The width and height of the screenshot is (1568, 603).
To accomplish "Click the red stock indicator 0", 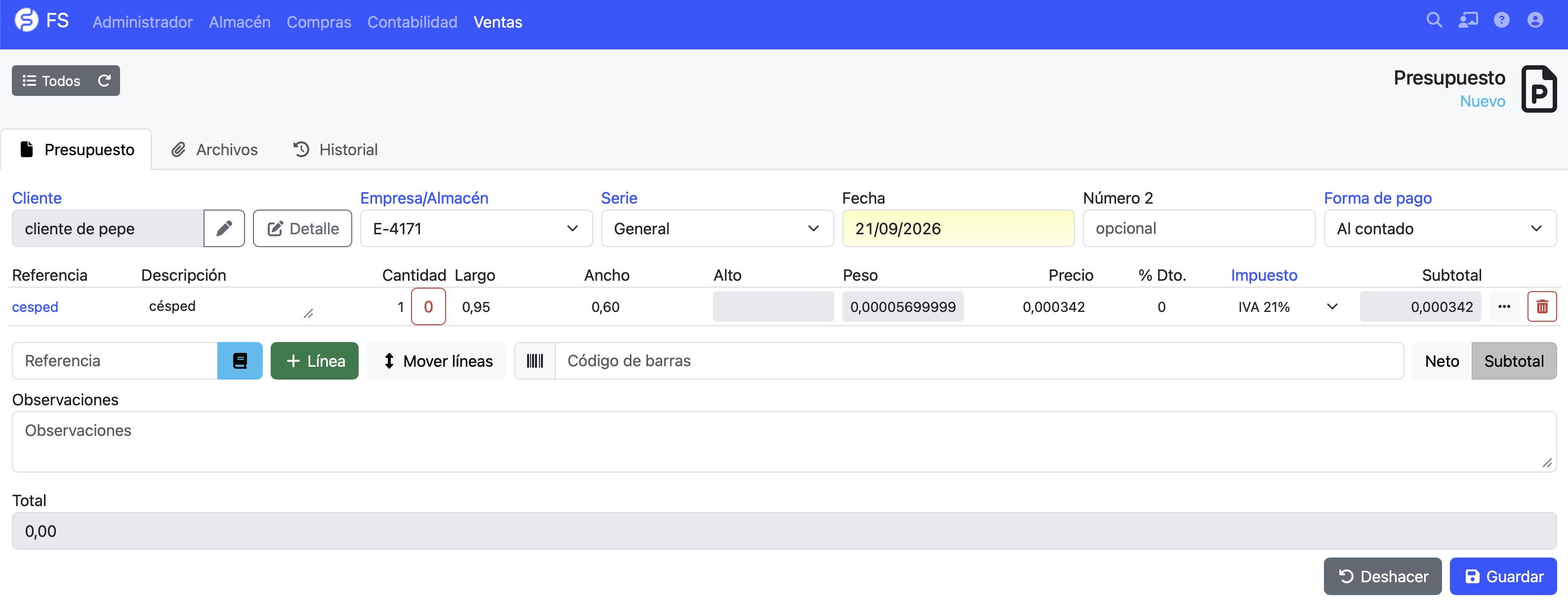I will pyautogui.click(x=428, y=306).
